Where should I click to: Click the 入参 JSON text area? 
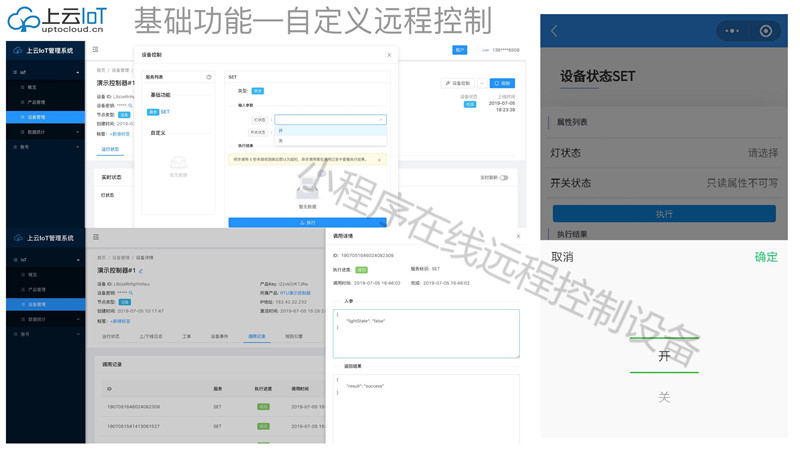point(426,332)
